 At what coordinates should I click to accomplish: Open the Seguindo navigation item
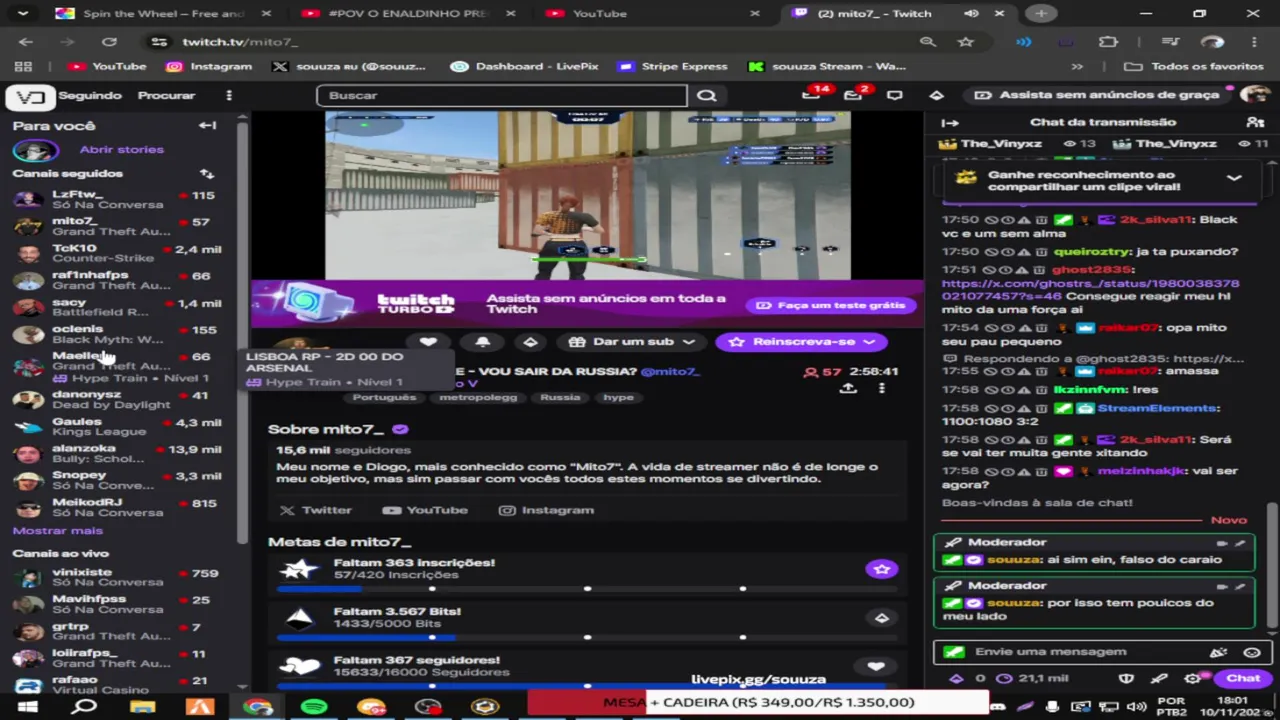(x=90, y=96)
